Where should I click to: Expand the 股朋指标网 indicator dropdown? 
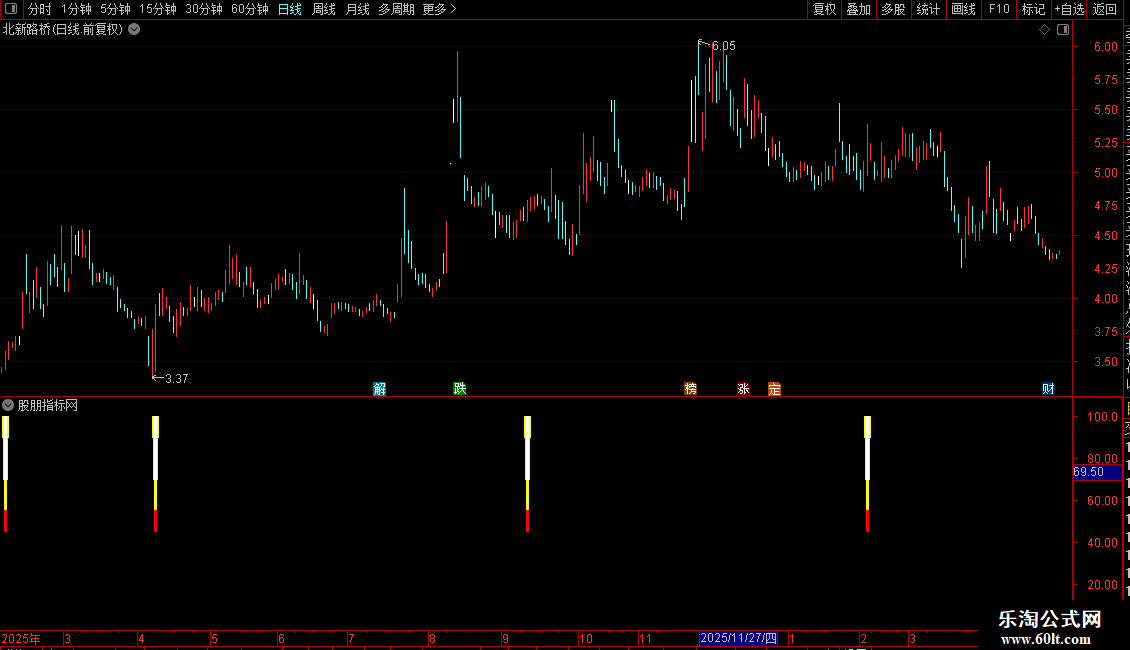[x=8, y=405]
